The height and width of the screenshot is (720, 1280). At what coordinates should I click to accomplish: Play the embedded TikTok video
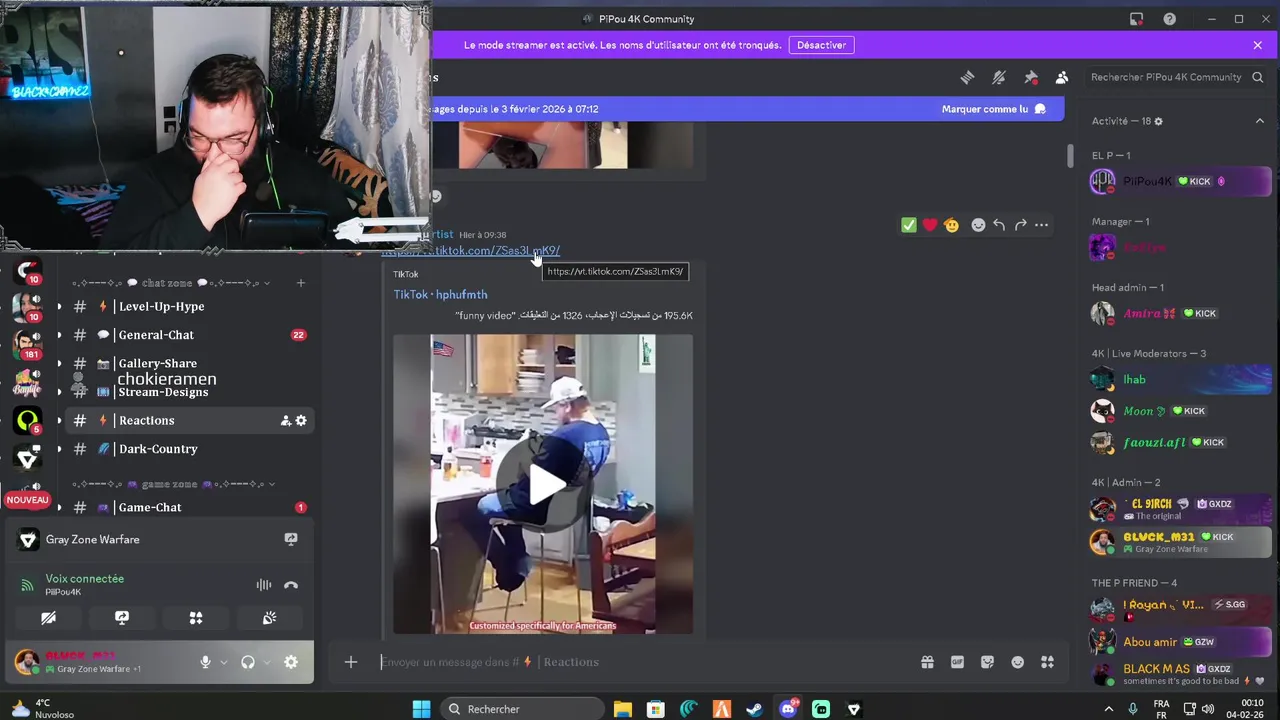[x=546, y=485]
